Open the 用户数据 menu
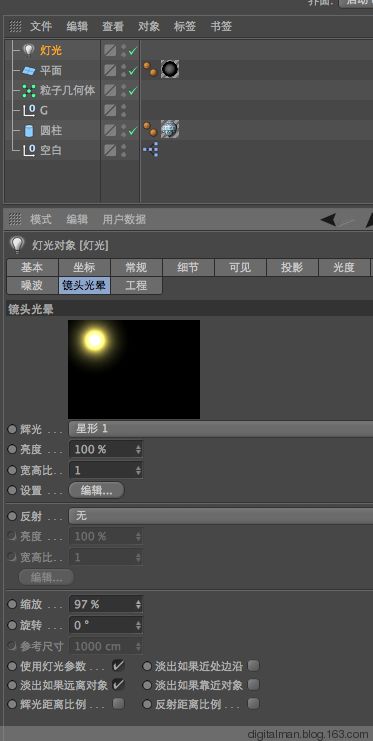This screenshot has width=373, height=741. (x=124, y=219)
